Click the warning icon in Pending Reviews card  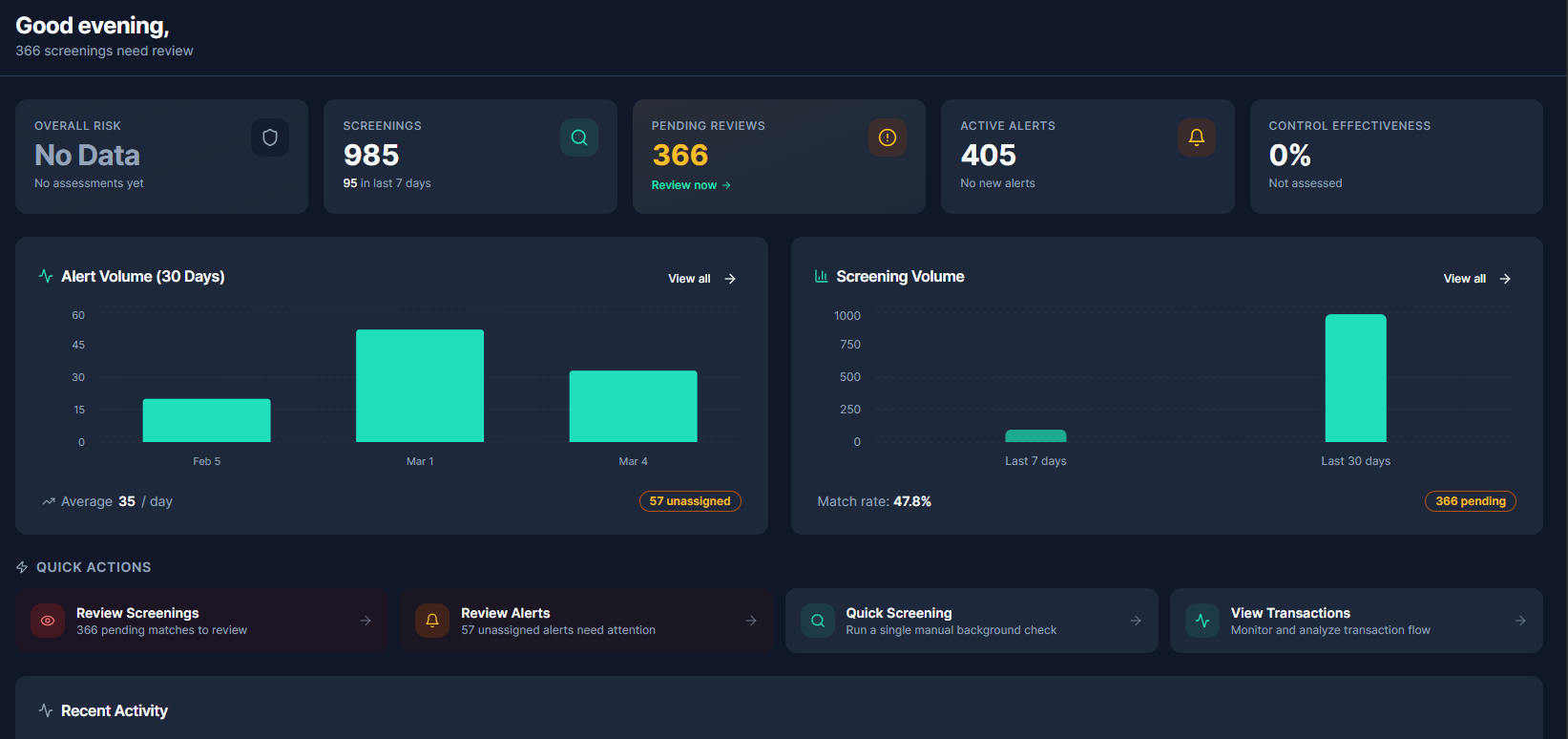[x=887, y=137]
